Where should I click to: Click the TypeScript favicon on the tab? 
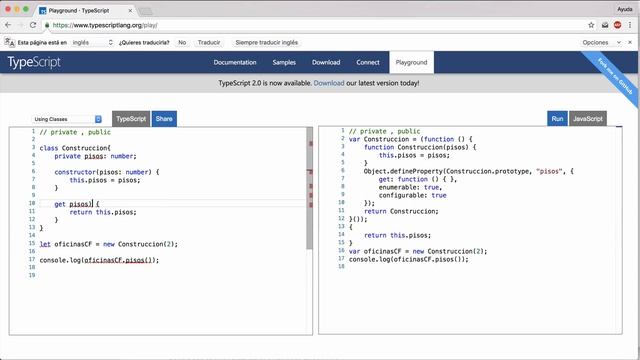(42, 11)
